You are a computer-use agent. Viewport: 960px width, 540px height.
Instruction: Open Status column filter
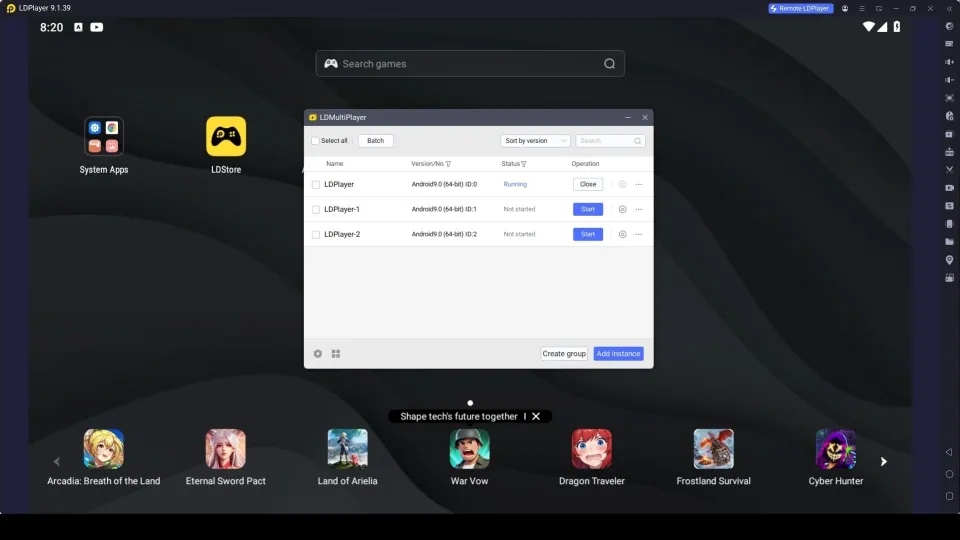tap(523, 164)
